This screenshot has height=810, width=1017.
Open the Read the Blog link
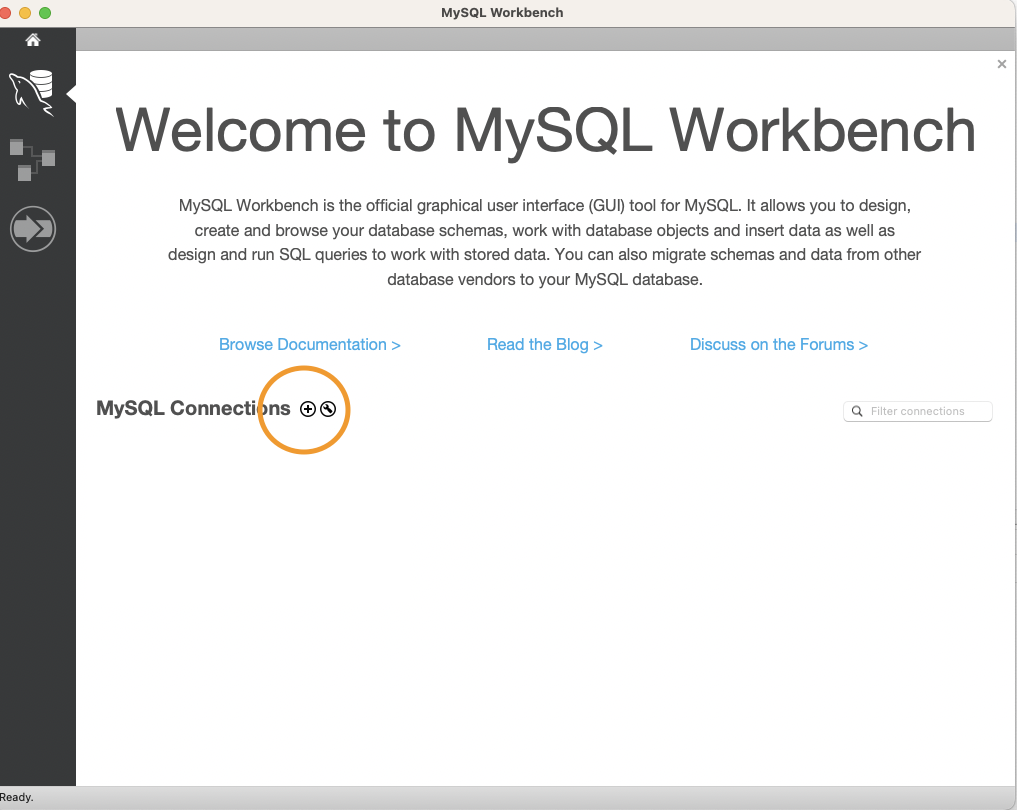tap(545, 344)
